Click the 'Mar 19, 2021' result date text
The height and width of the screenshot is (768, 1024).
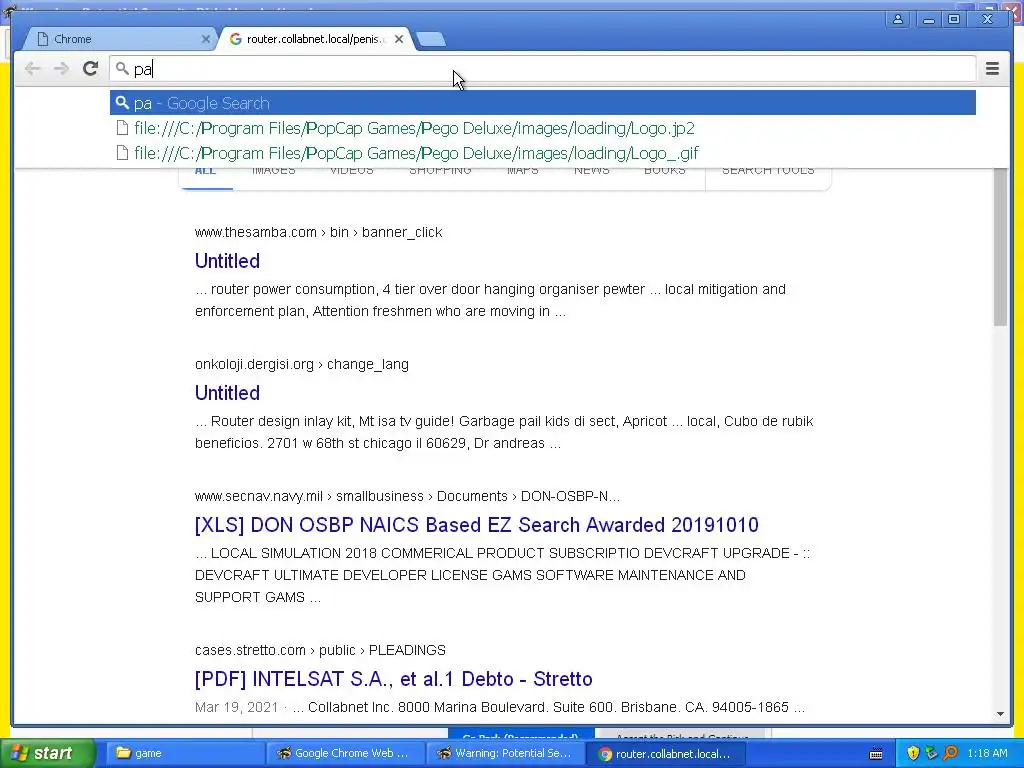click(236, 707)
